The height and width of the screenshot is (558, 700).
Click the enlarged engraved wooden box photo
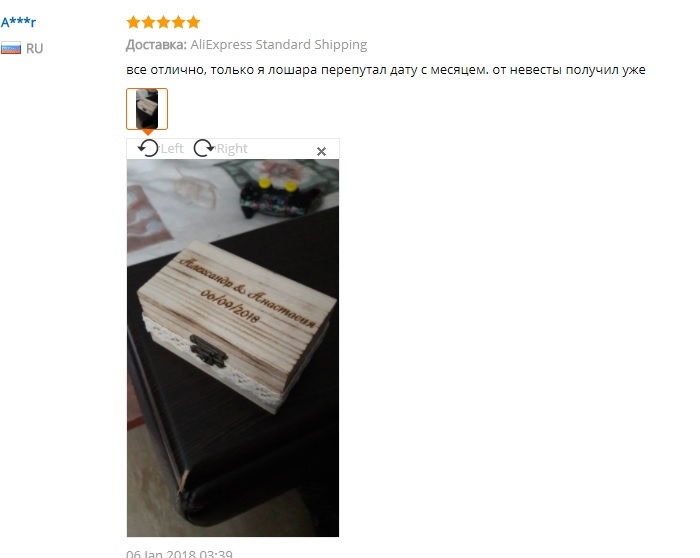[x=233, y=348]
